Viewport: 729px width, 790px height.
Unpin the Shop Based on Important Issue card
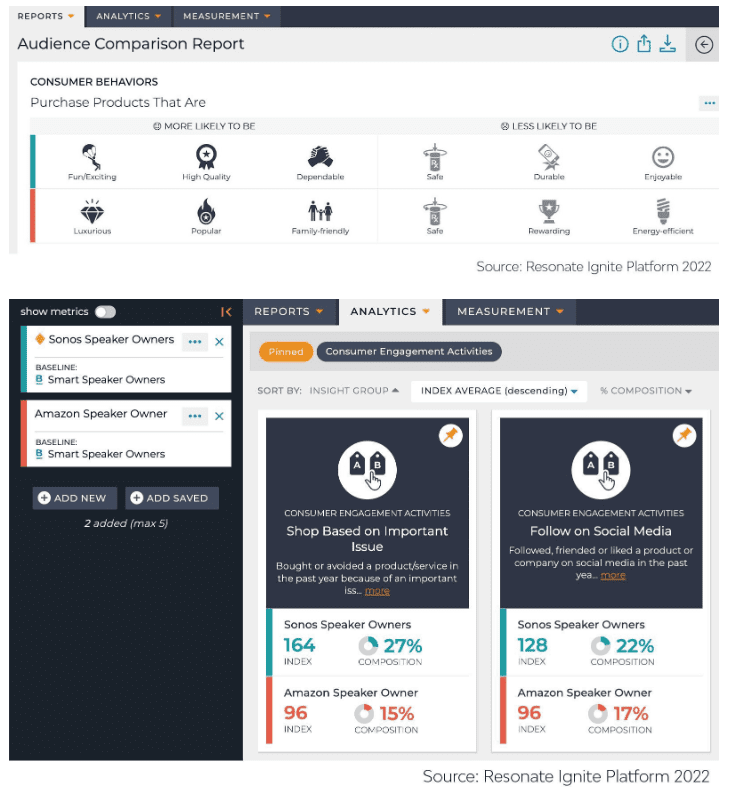450,435
